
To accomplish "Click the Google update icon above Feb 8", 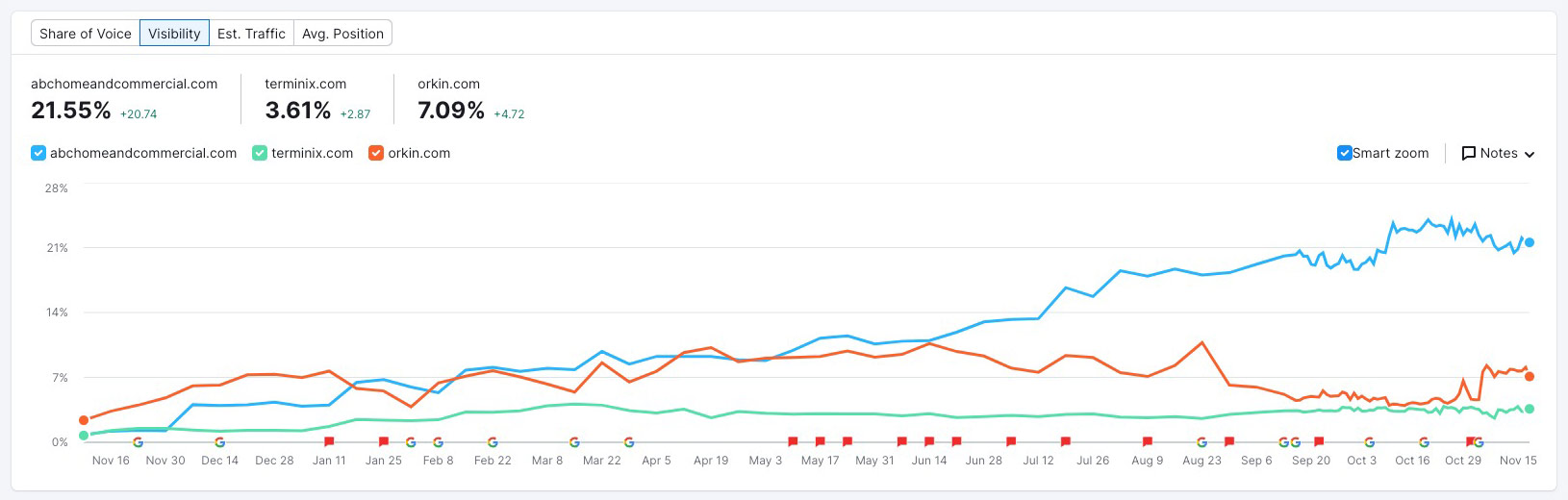I will (438, 442).
